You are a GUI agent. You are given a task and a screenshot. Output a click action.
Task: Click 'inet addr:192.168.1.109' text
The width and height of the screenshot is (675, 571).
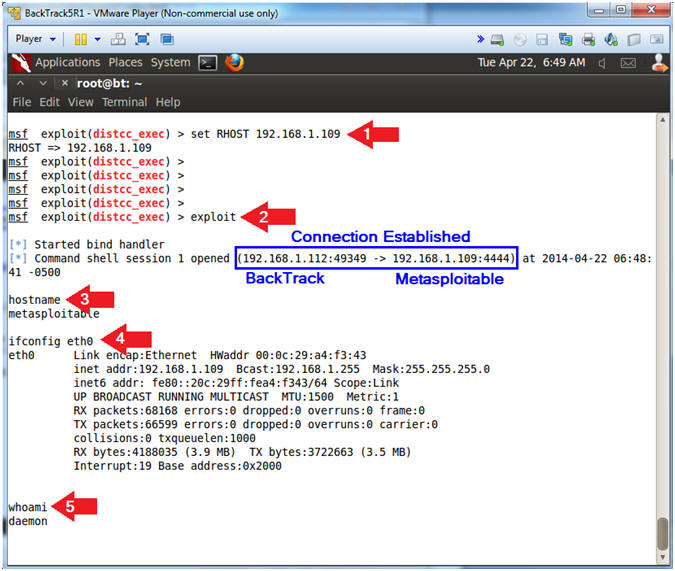149,369
